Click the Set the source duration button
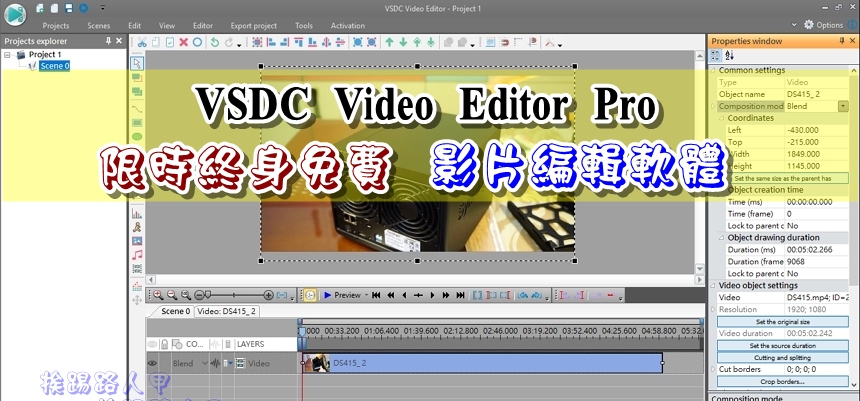The image size is (860, 401). [x=783, y=346]
